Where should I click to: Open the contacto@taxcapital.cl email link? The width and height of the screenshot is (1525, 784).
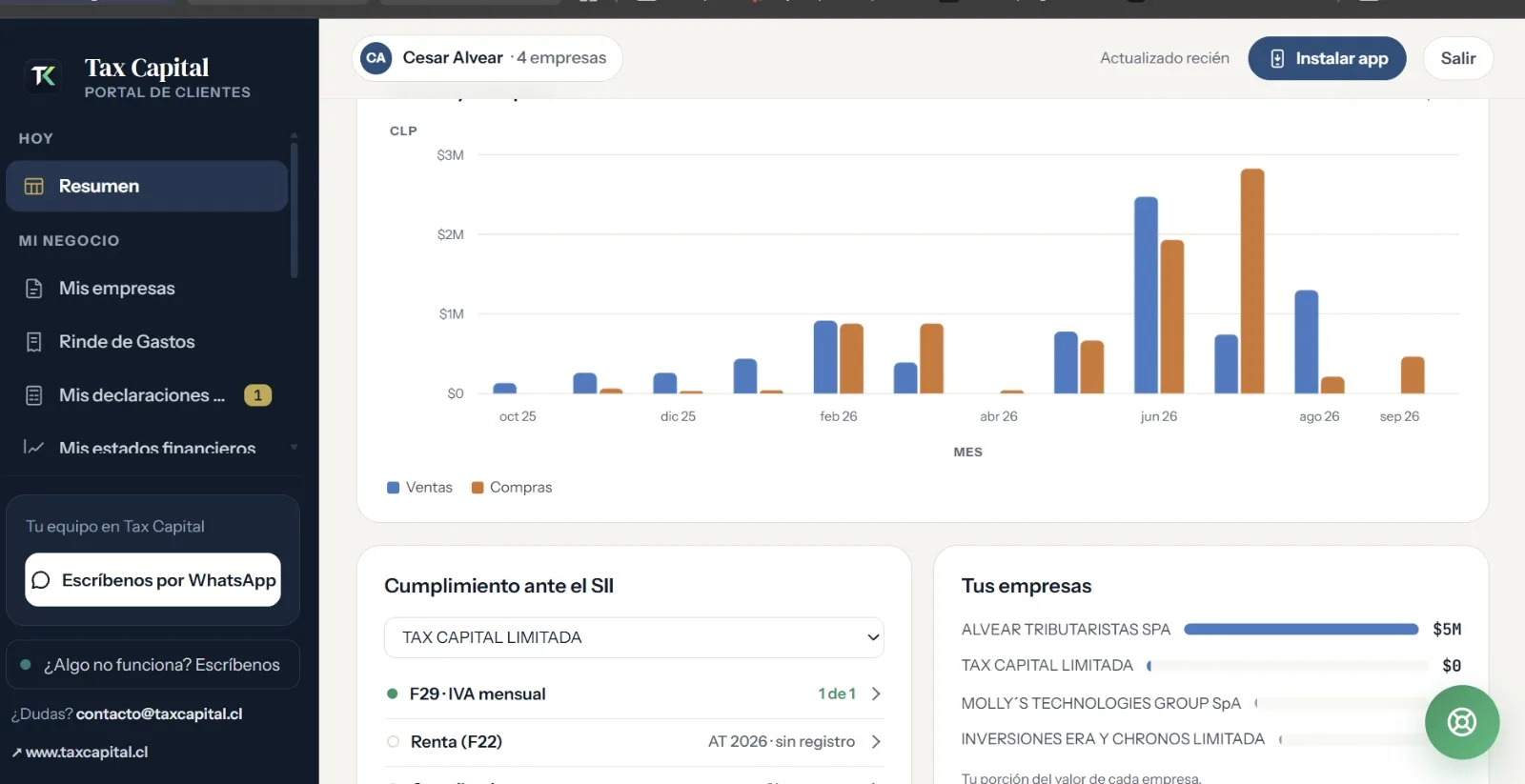(x=159, y=714)
